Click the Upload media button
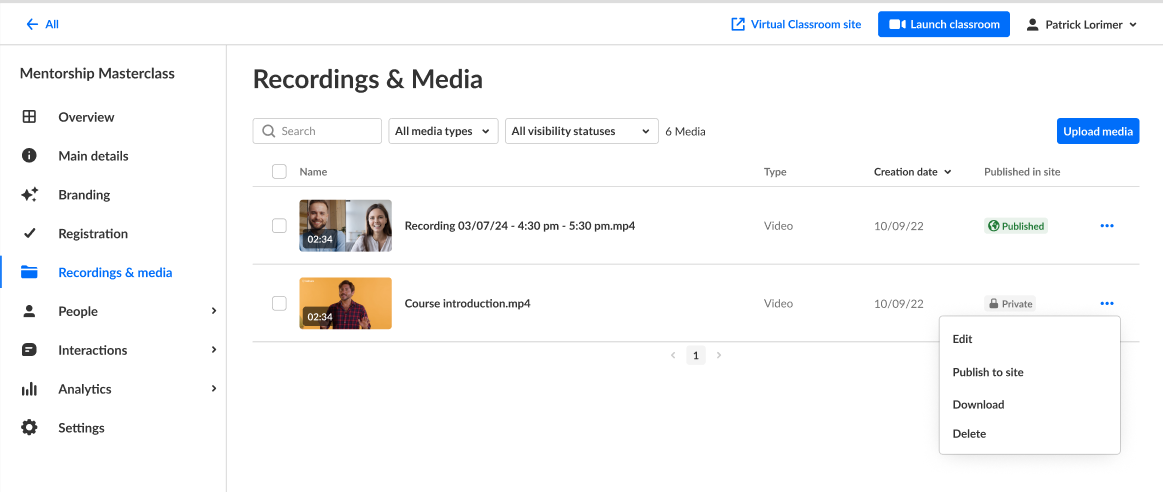The width and height of the screenshot is (1163, 492). [x=1097, y=131]
